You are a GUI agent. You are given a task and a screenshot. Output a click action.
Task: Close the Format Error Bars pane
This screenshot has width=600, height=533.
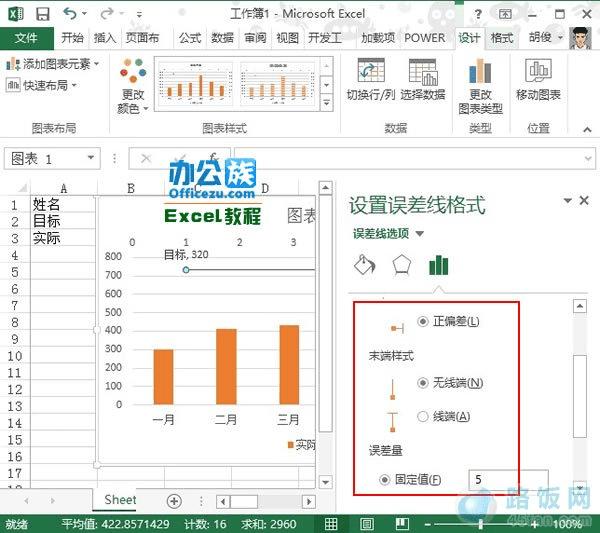click(x=584, y=200)
